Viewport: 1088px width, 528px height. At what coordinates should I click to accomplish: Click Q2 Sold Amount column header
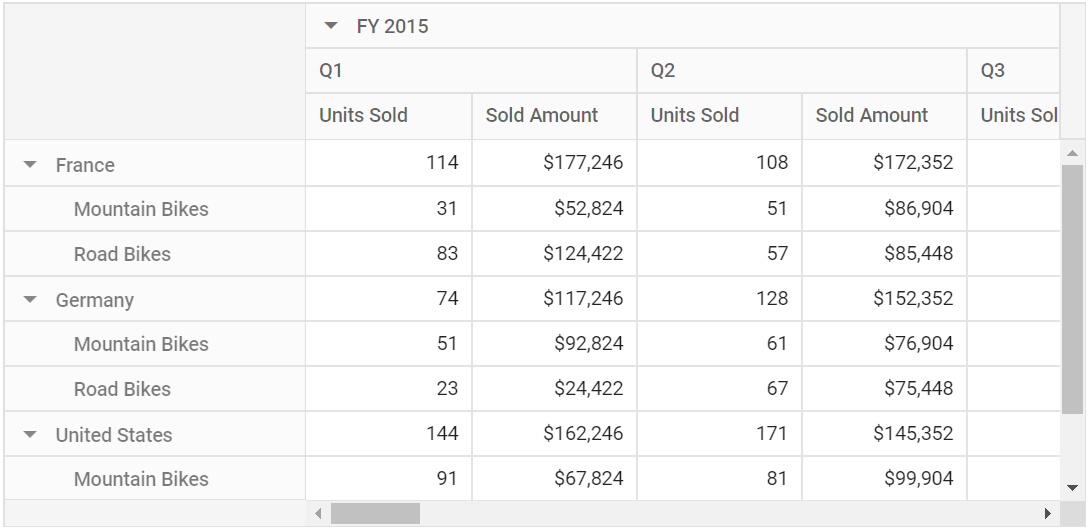click(x=884, y=116)
